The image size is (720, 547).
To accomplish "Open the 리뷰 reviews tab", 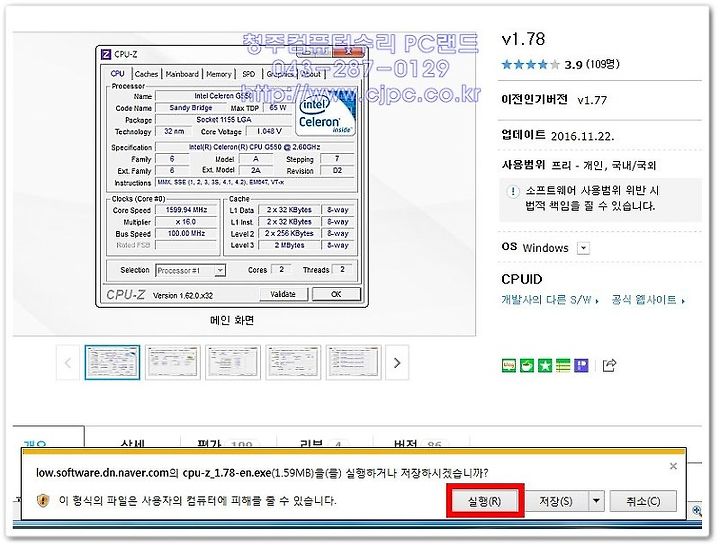I will pyautogui.click(x=325, y=443).
